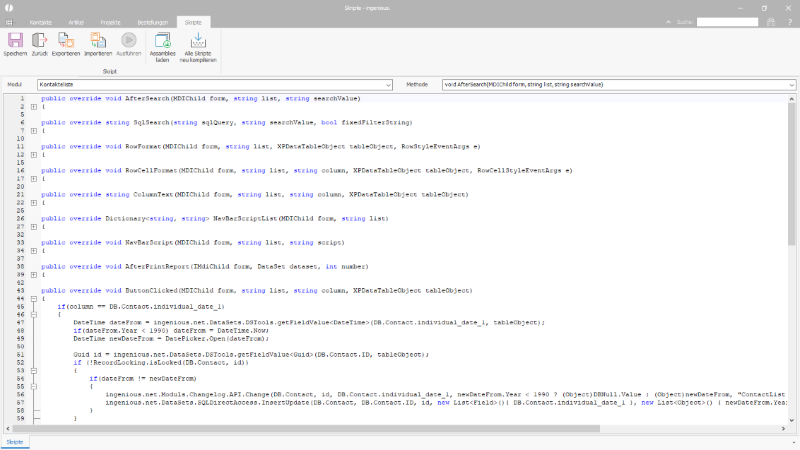Select the Skripte tab at bottom

(x=15, y=442)
